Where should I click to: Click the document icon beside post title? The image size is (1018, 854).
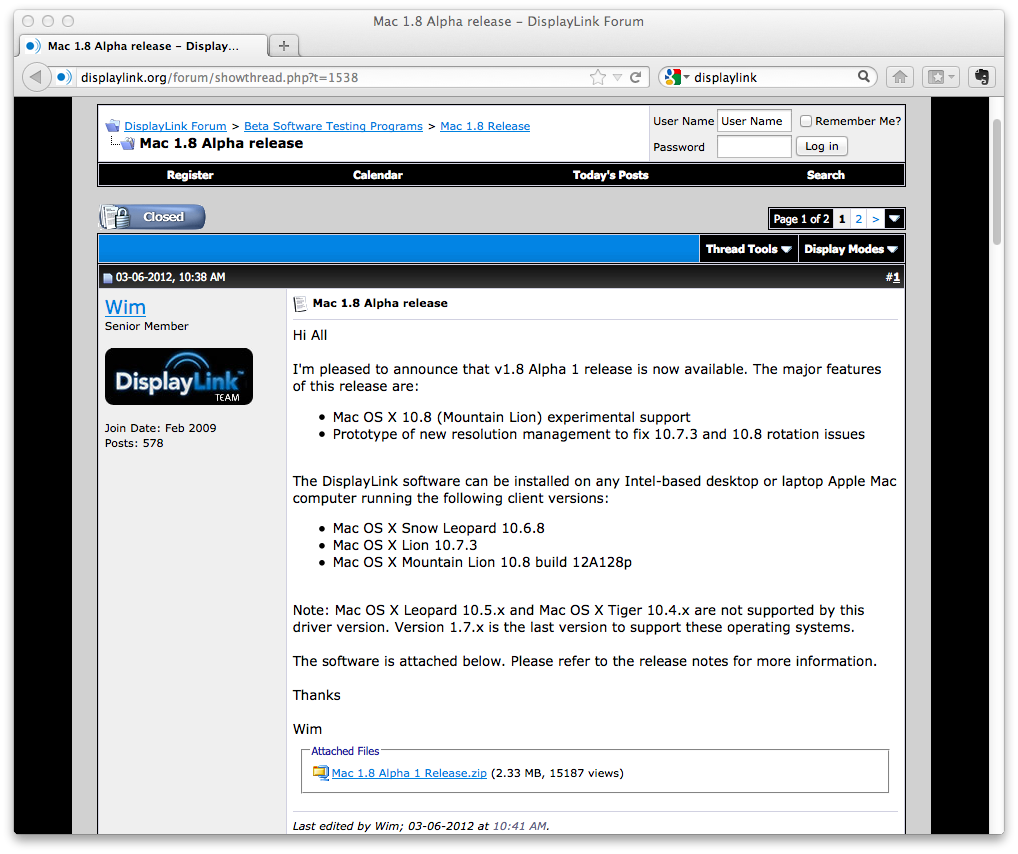[300, 303]
